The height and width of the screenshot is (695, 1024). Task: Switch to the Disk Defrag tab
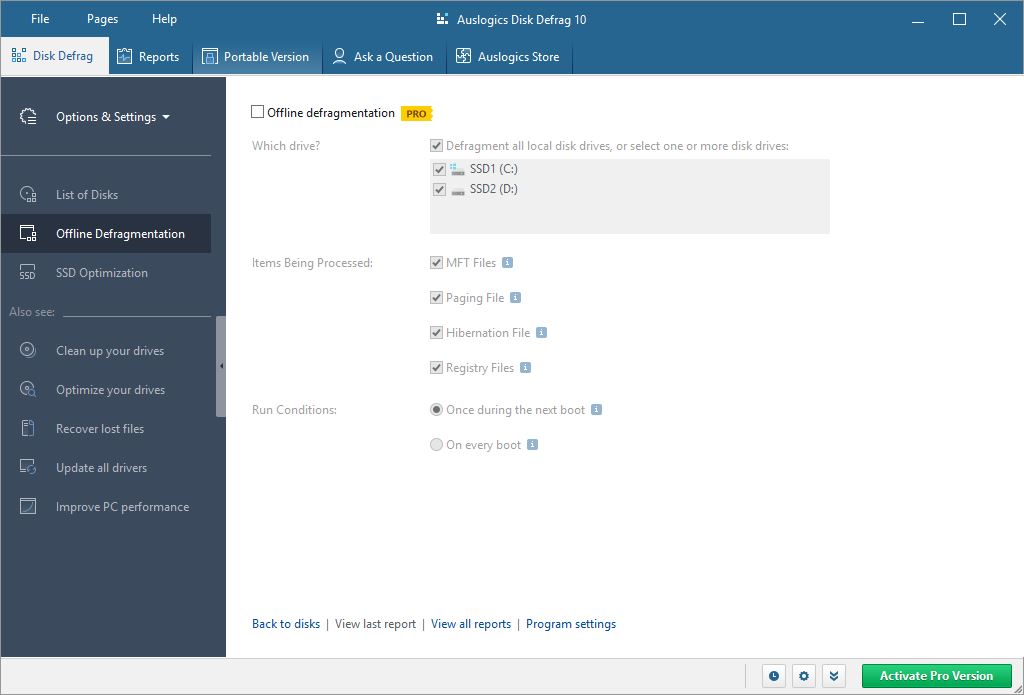pyautogui.click(x=55, y=56)
